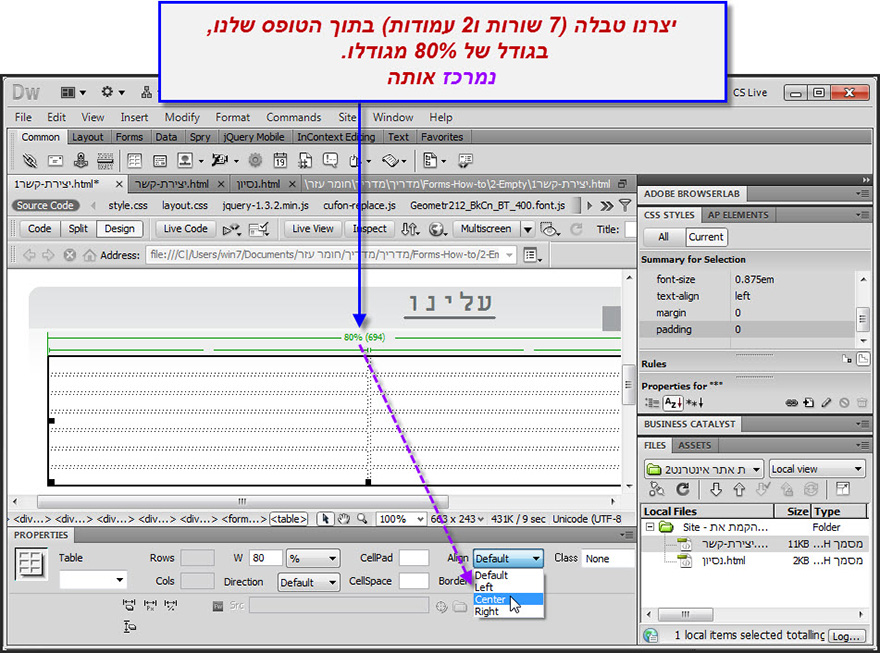The height and width of the screenshot is (653, 880).
Task: Toggle Live View mode
Action: tap(313, 229)
